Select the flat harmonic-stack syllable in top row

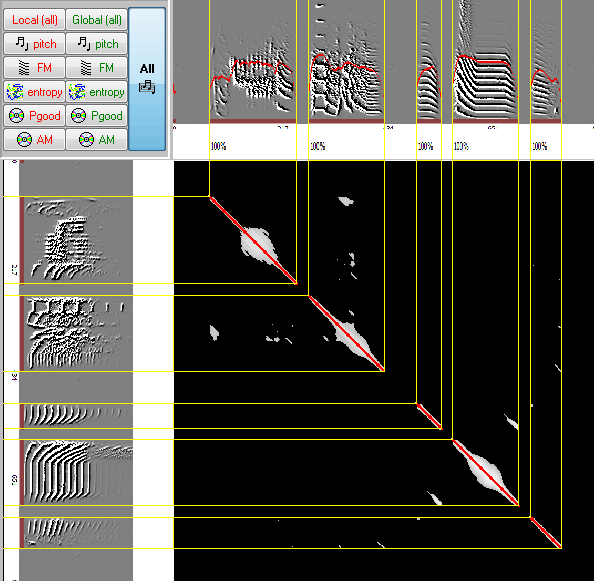pos(485,61)
